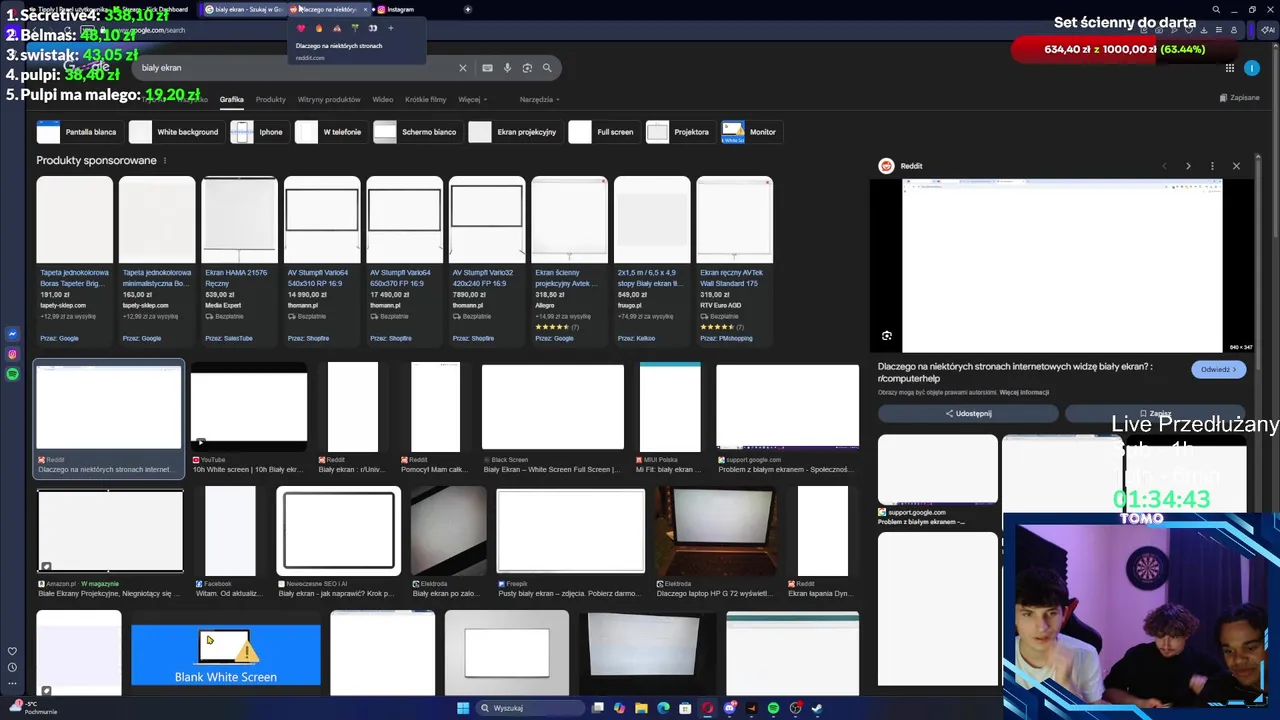Click the magnifier search submit icon
The image size is (1280, 720).
[x=547, y=68]
